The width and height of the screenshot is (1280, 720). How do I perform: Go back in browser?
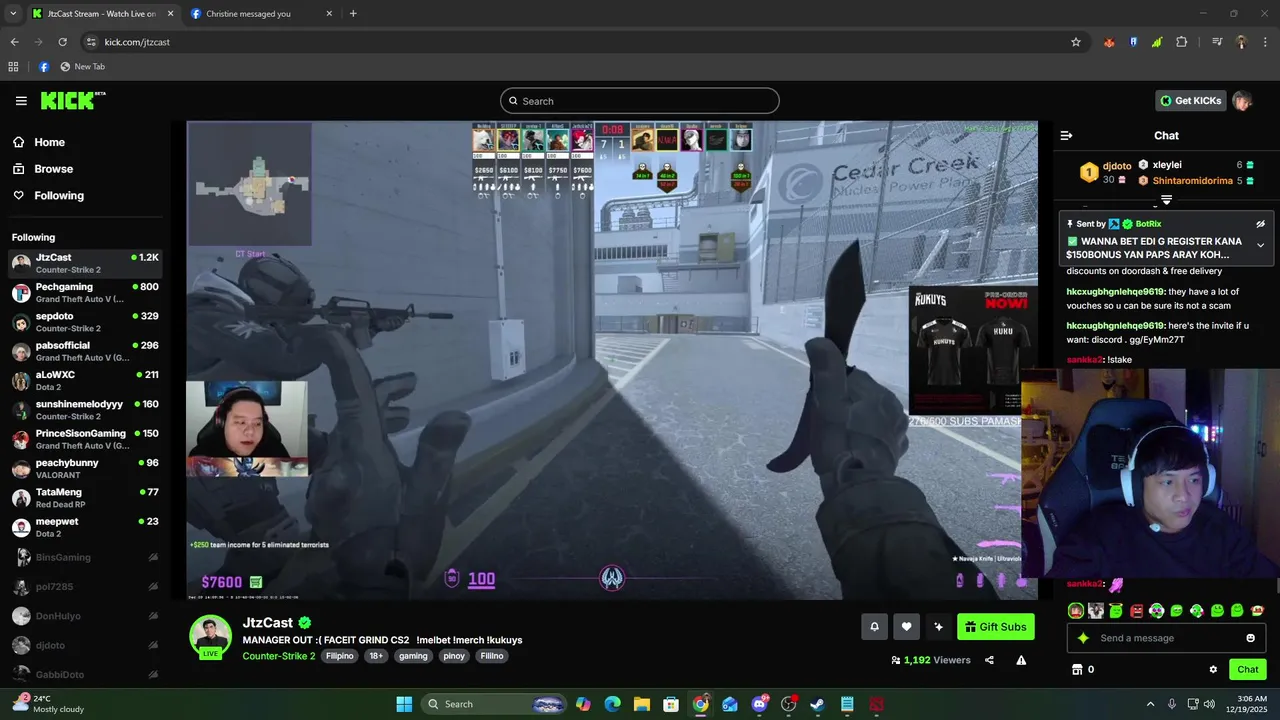click(x=14, y=42)
